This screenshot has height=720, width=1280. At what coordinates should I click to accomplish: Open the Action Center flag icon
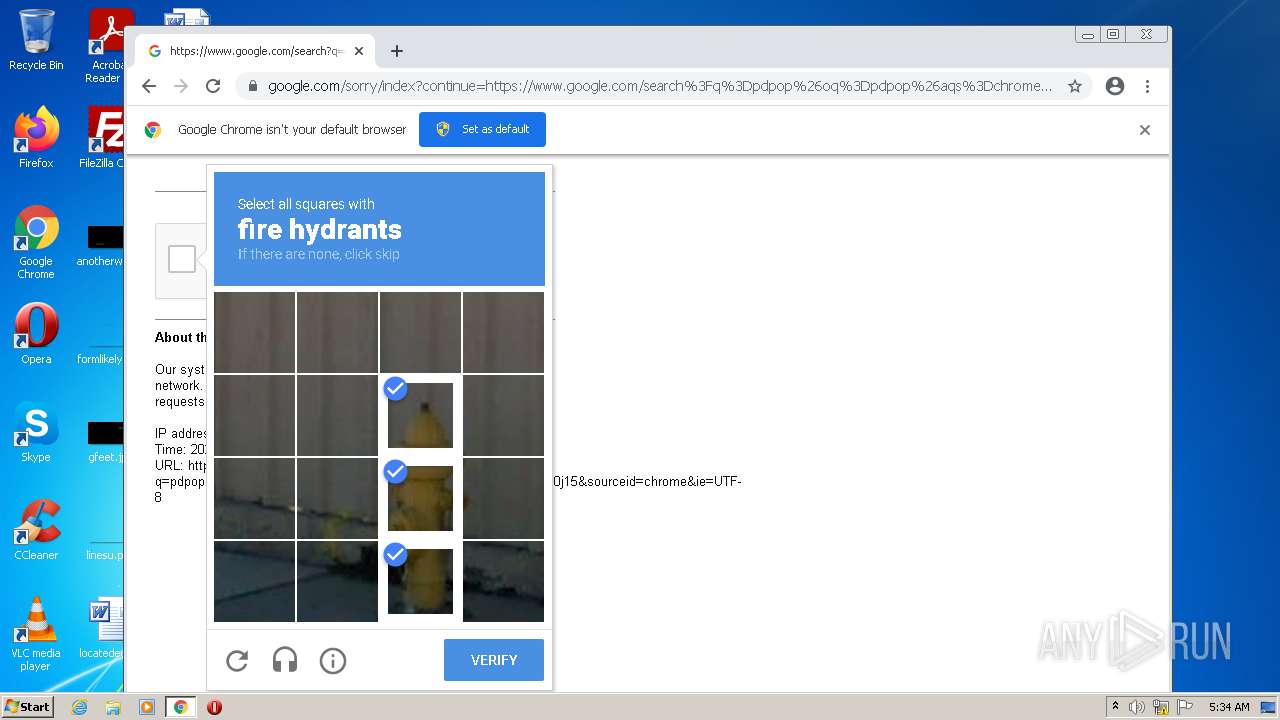coord(1184,707)
